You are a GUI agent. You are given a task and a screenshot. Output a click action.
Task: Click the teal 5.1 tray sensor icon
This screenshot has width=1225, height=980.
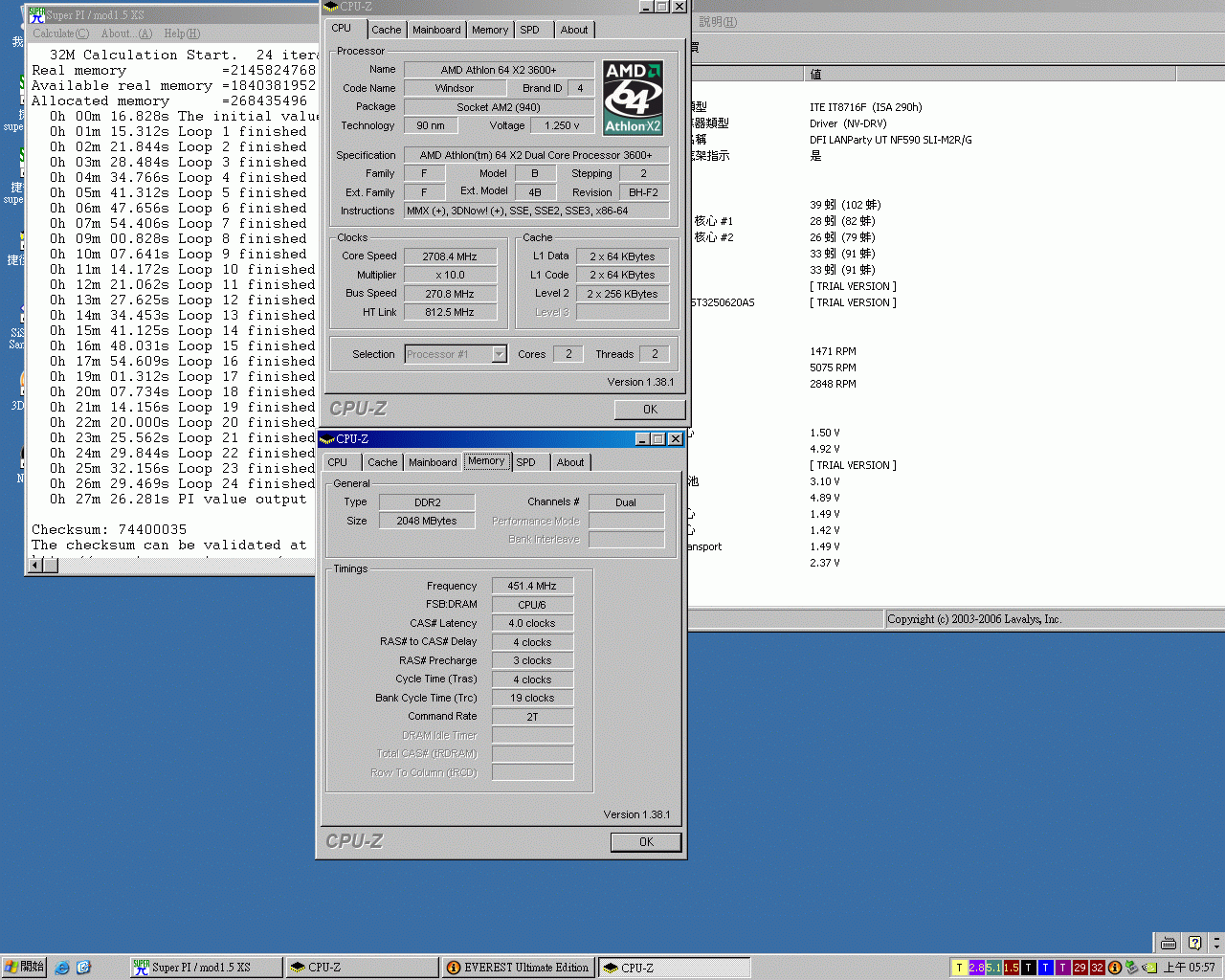993,968
